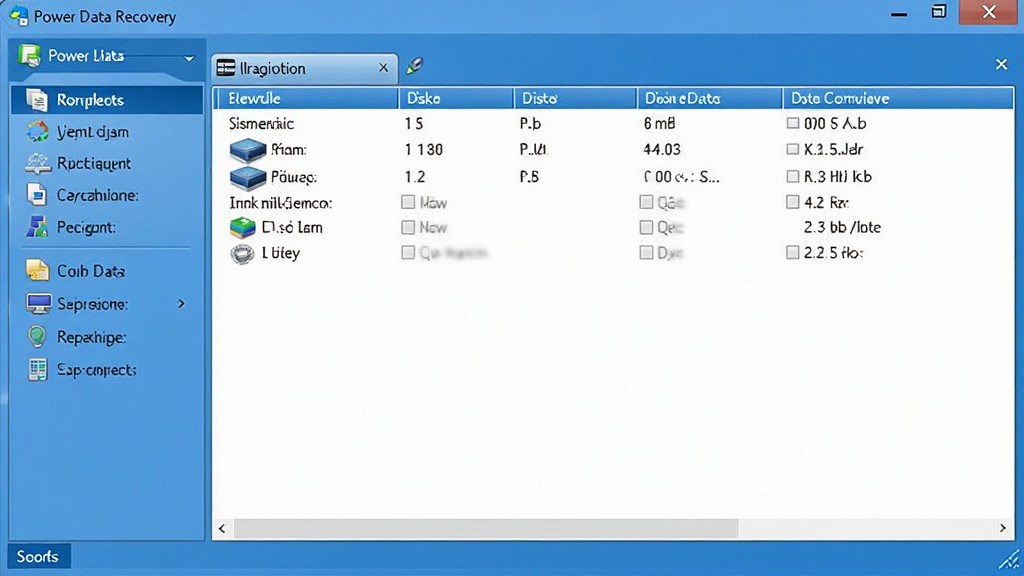Check the Disko box in L biey row
The height and width of the screenshot is (576, 1024).
[x=408, y=252]
